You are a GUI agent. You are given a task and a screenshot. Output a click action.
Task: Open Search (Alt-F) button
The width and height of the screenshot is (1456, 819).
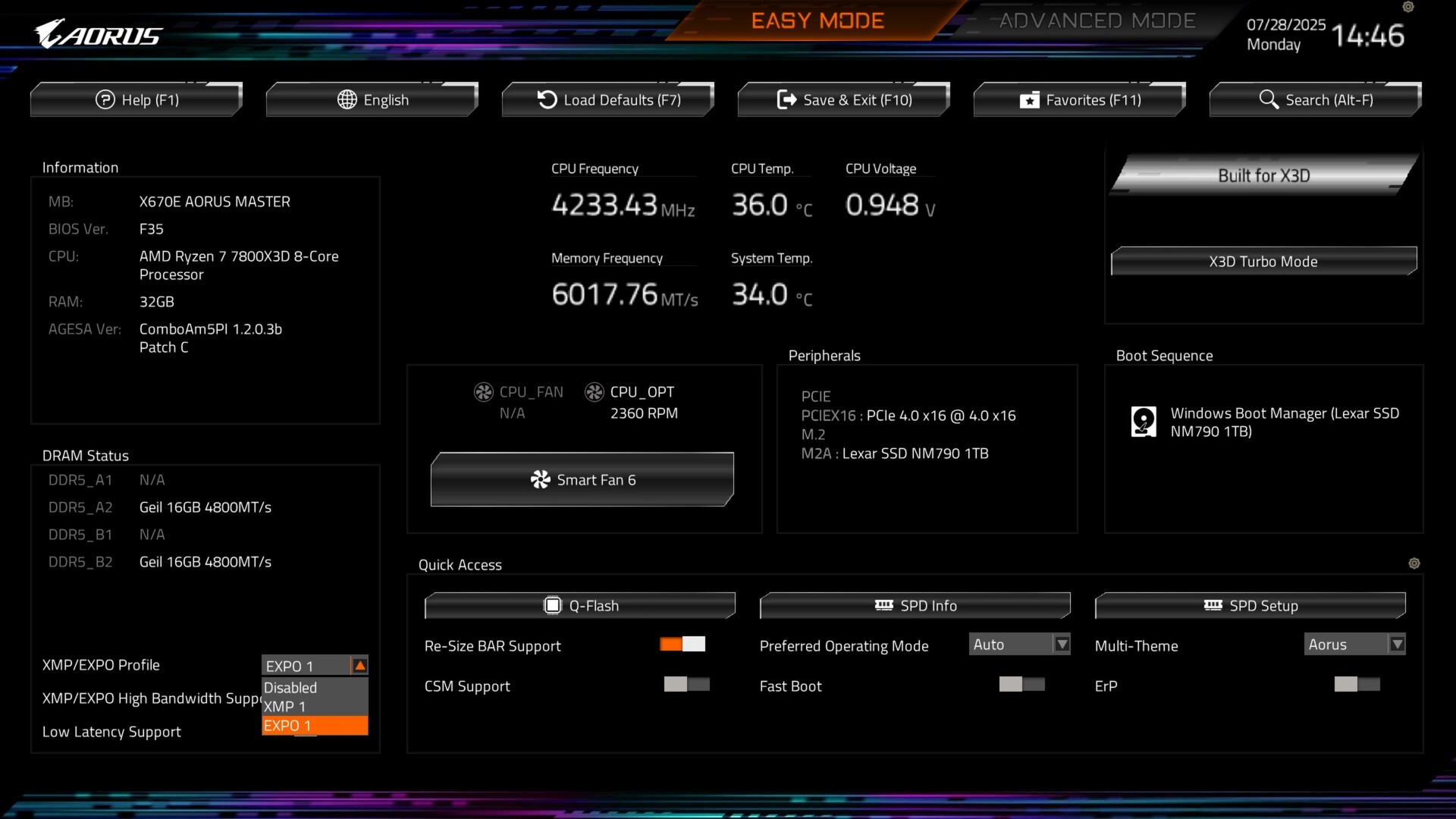[x=1316, y=99]
